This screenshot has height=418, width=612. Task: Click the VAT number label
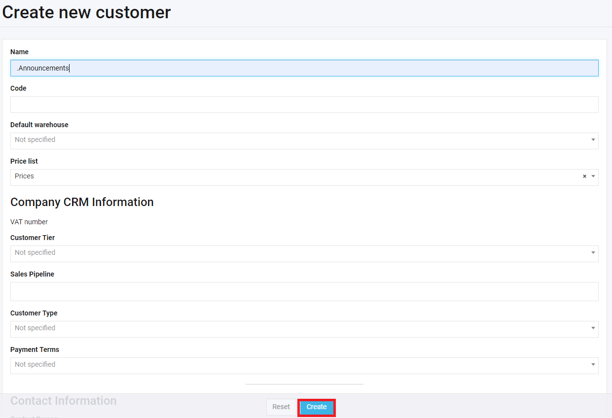coord(29,222)
